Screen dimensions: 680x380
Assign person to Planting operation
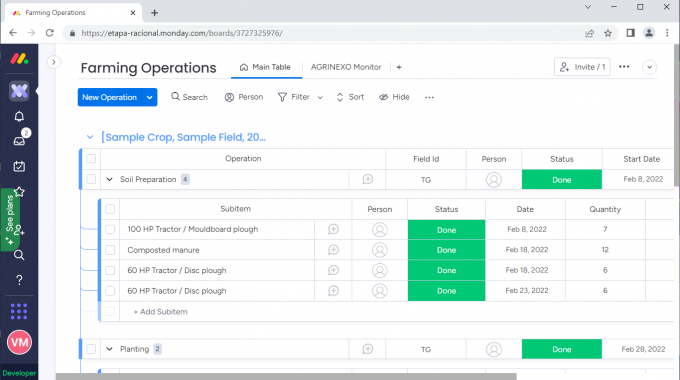[494, 349]
